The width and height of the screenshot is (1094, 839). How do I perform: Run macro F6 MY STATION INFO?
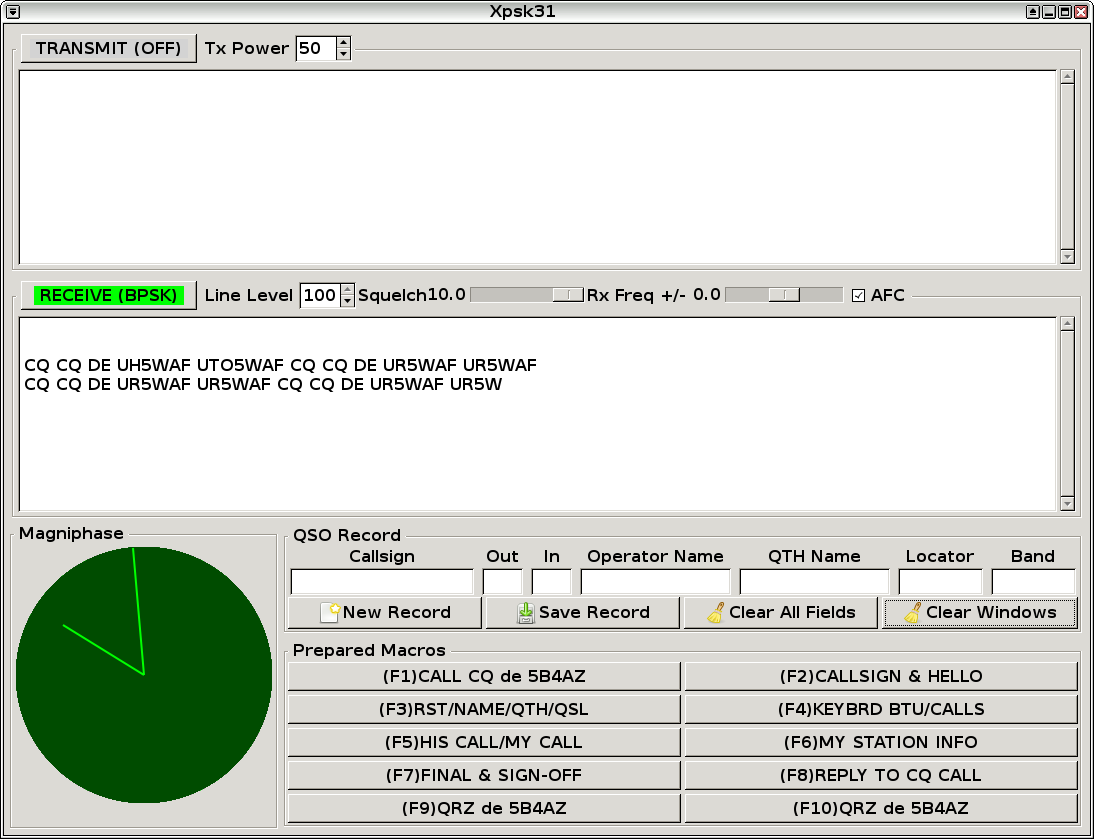[881, 742]
